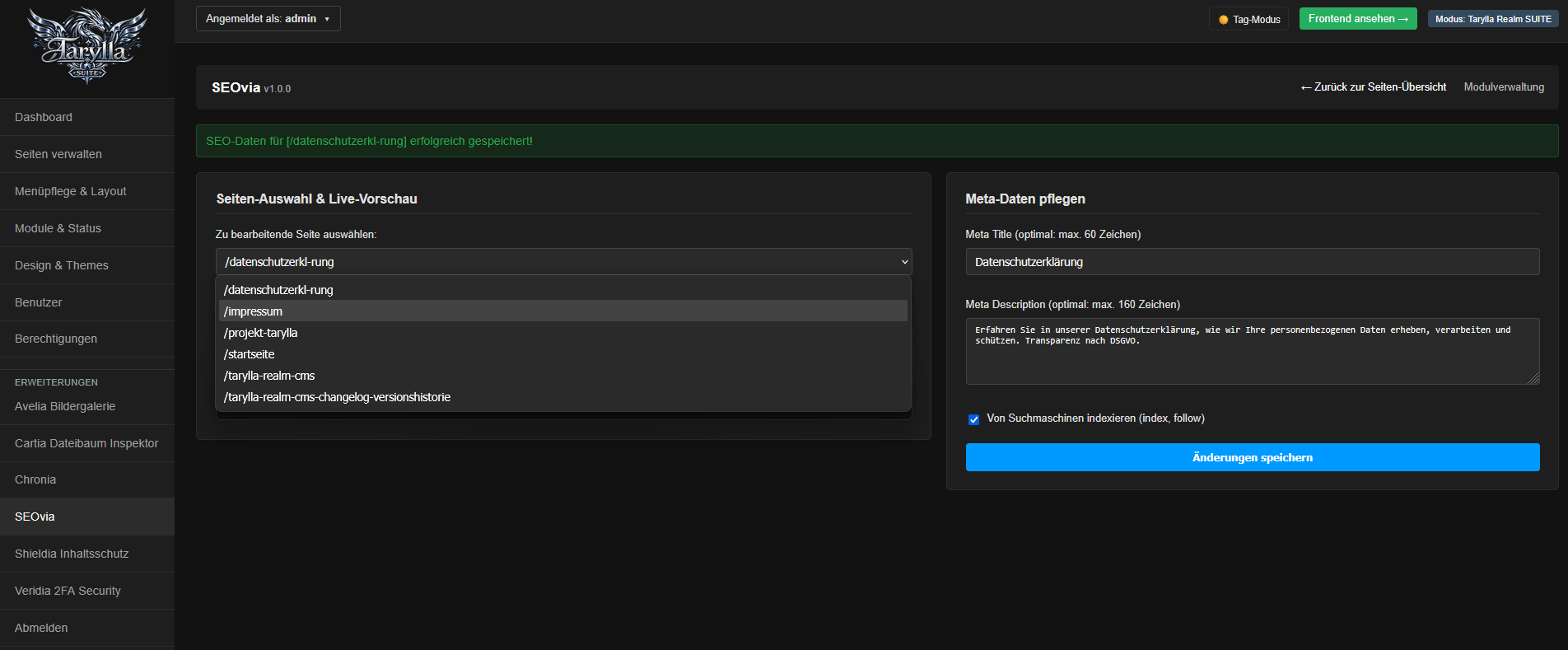Open Chronia in the sidebar

87,479
